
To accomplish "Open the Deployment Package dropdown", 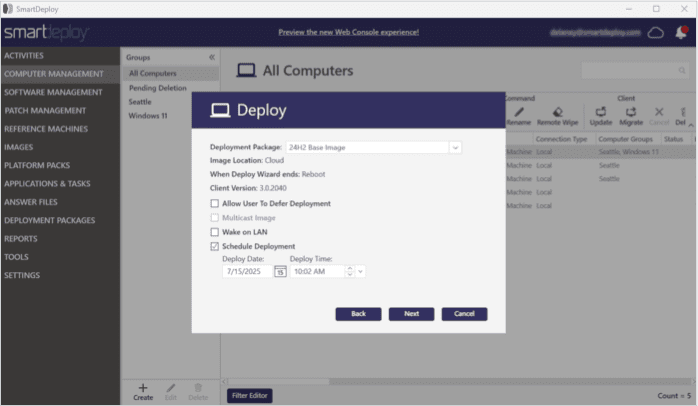I will [455, 147].
